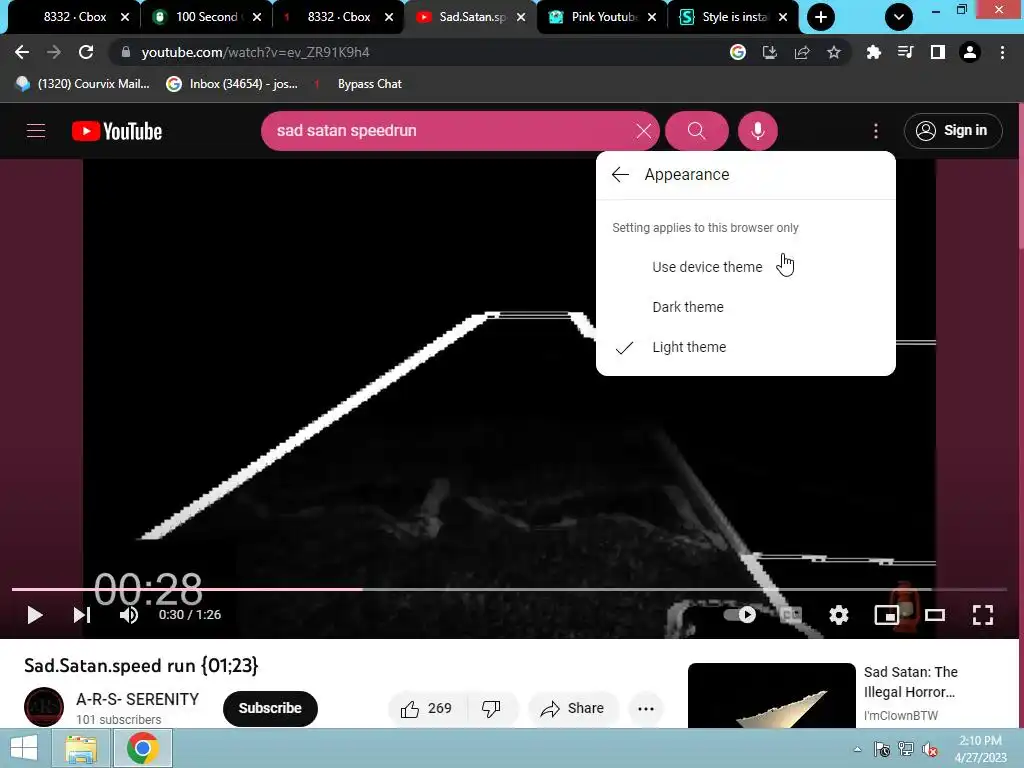Go back in browser history
1024x768 pixels.
[22, 52]
